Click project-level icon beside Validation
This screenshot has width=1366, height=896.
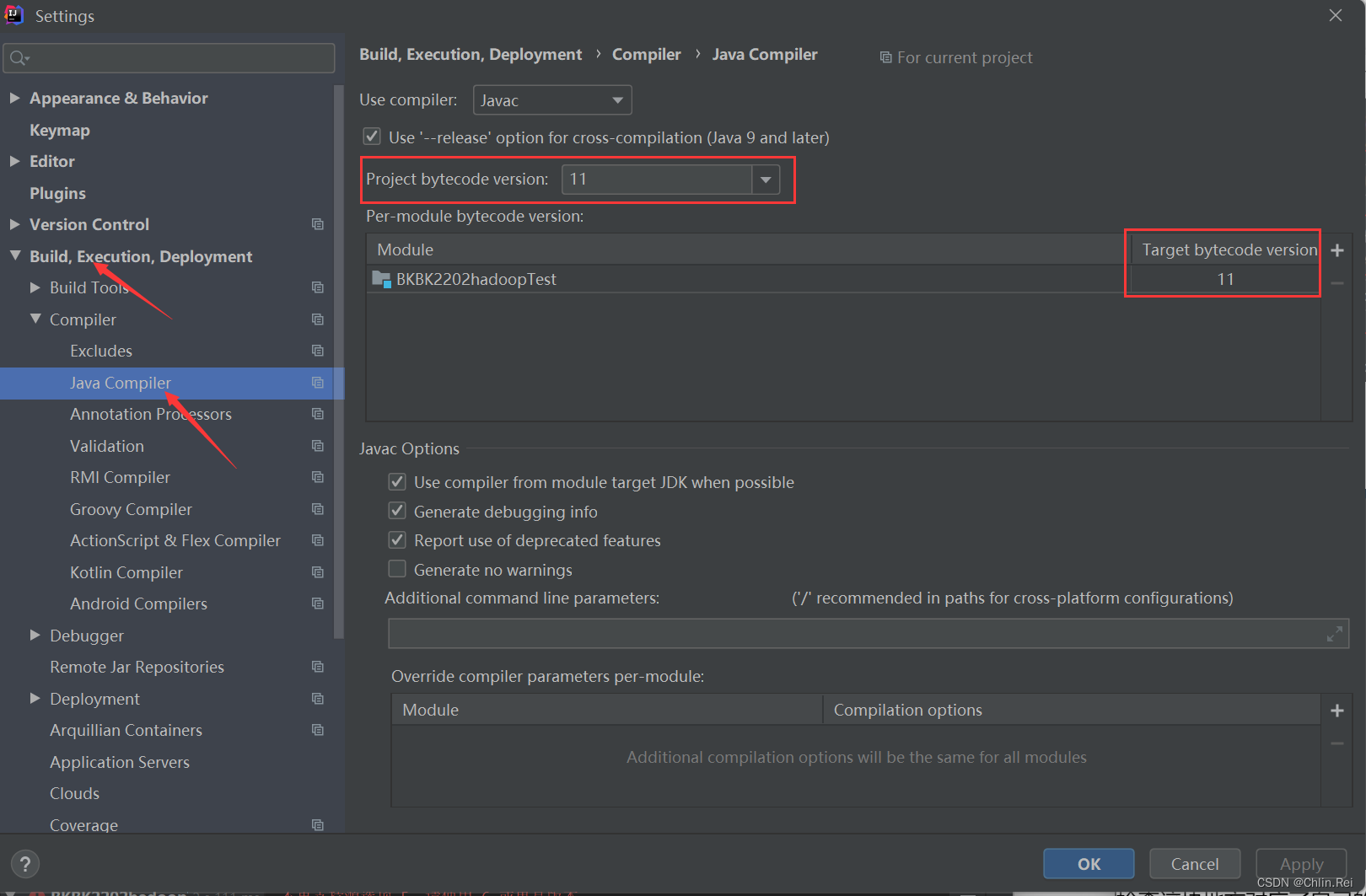tap(318, 446)
